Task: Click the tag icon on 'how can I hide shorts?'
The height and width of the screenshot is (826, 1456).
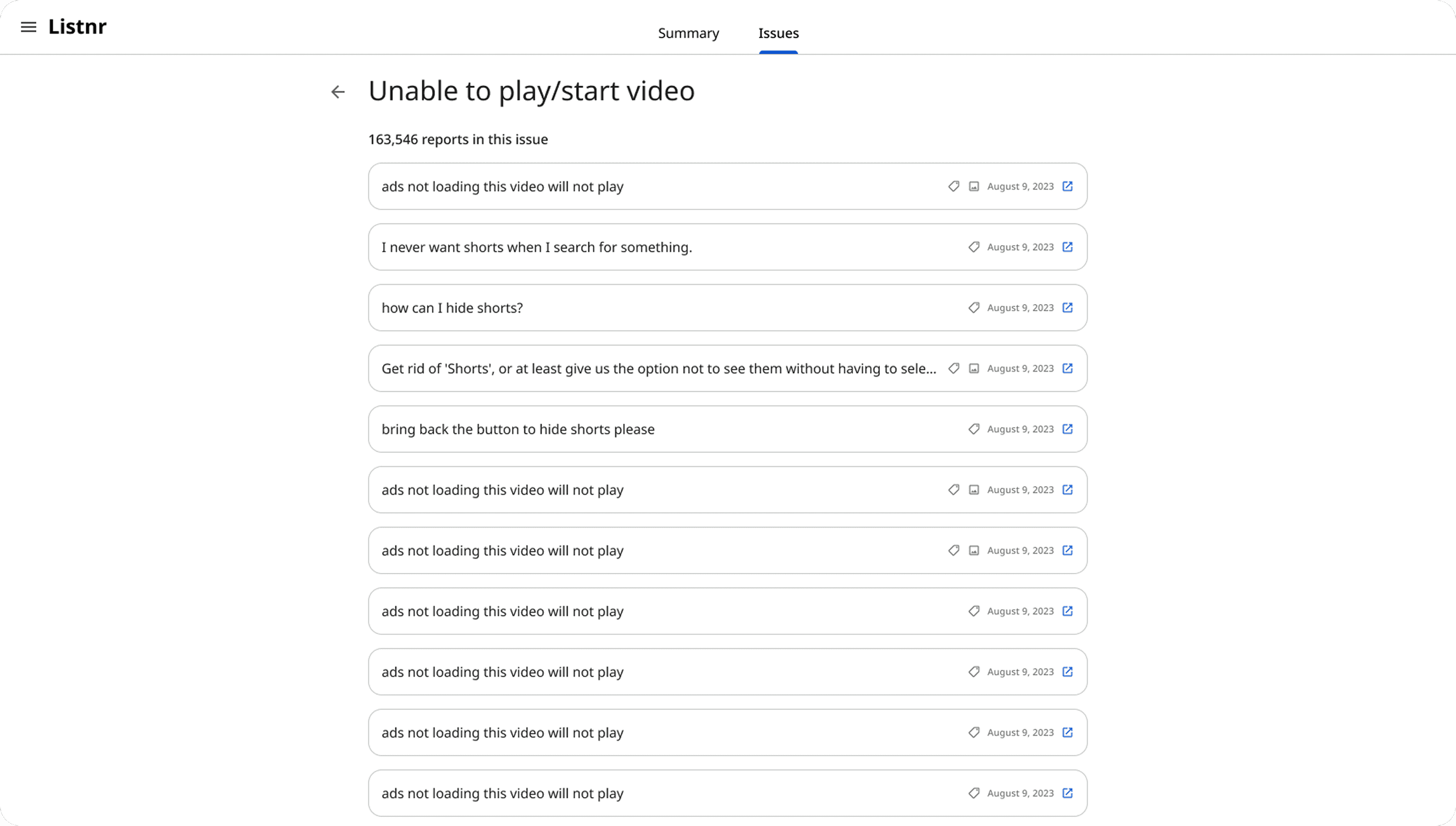Action: [974, 307]
